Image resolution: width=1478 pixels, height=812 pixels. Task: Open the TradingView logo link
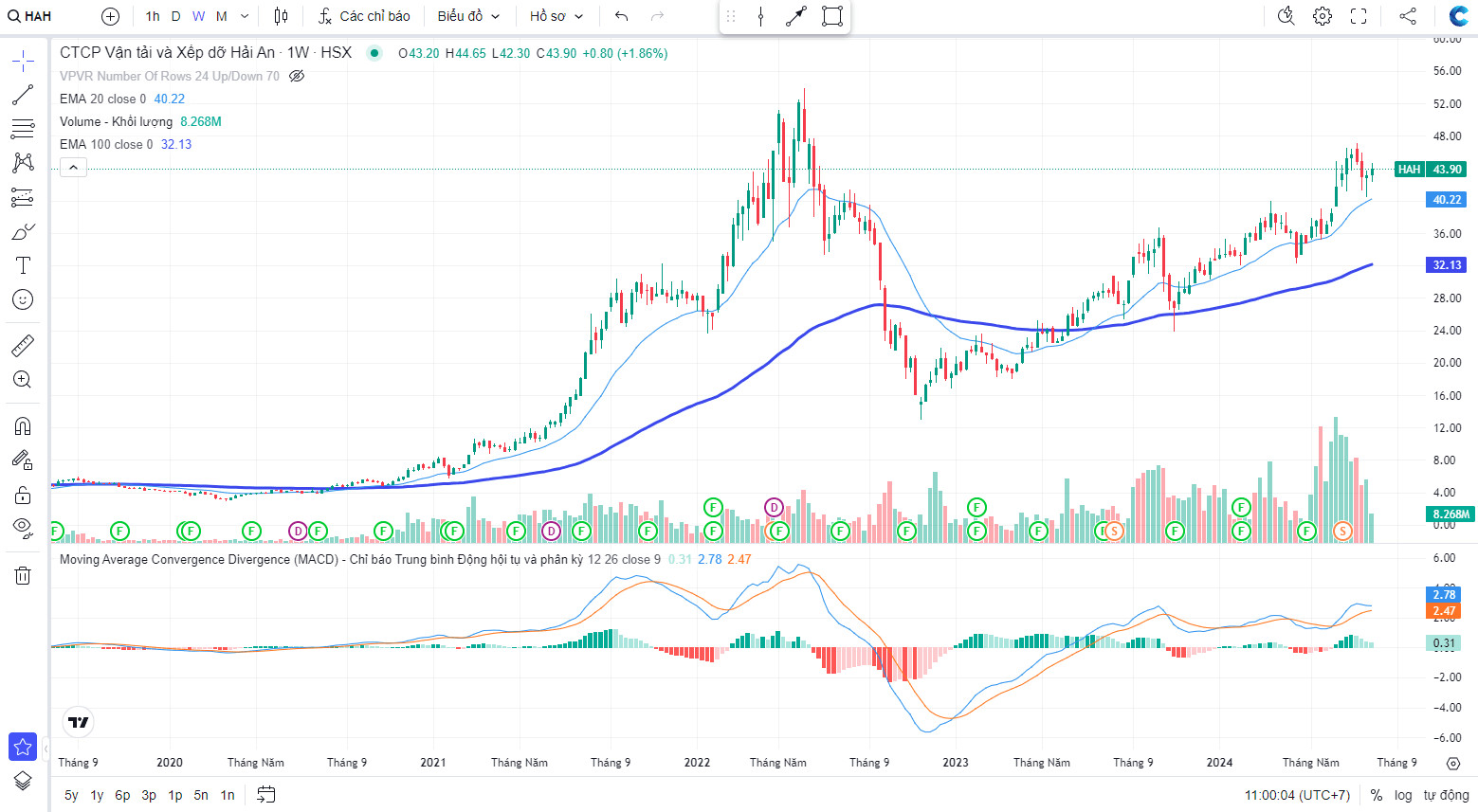click(x=79, y=722)
